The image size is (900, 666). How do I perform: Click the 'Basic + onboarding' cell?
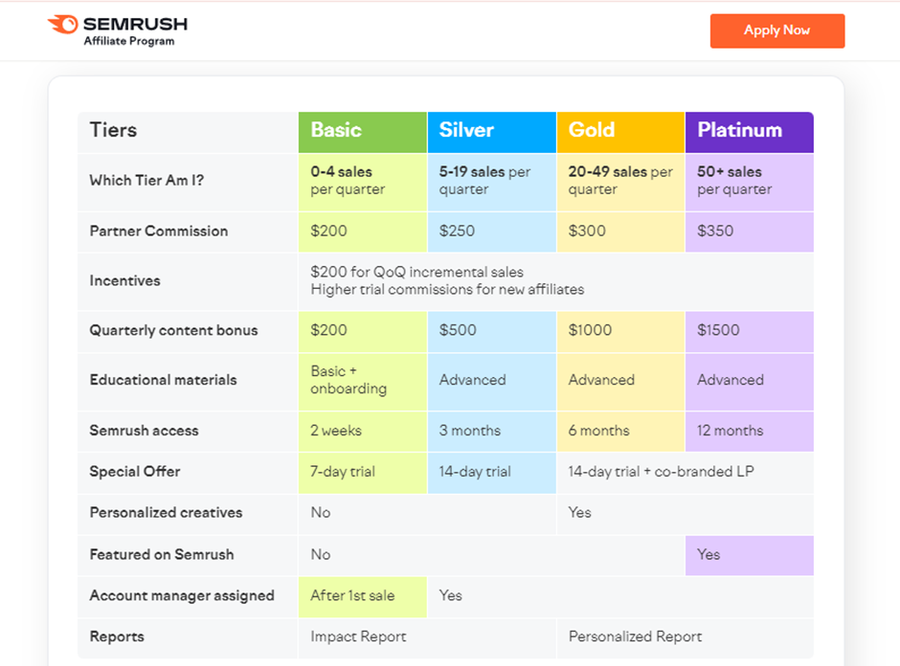(x=363, y=381)
